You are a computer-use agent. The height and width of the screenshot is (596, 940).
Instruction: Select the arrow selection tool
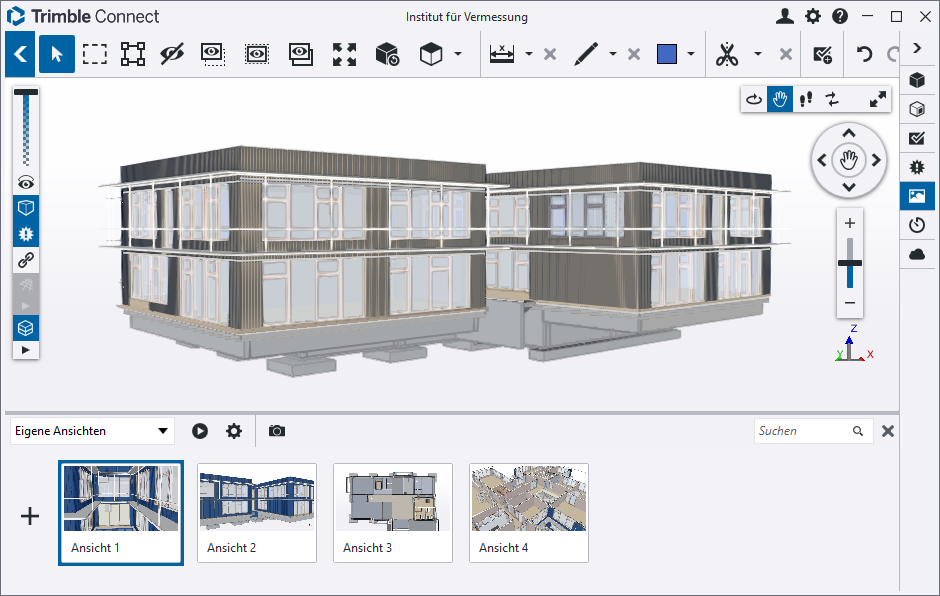tap(57, 54)
